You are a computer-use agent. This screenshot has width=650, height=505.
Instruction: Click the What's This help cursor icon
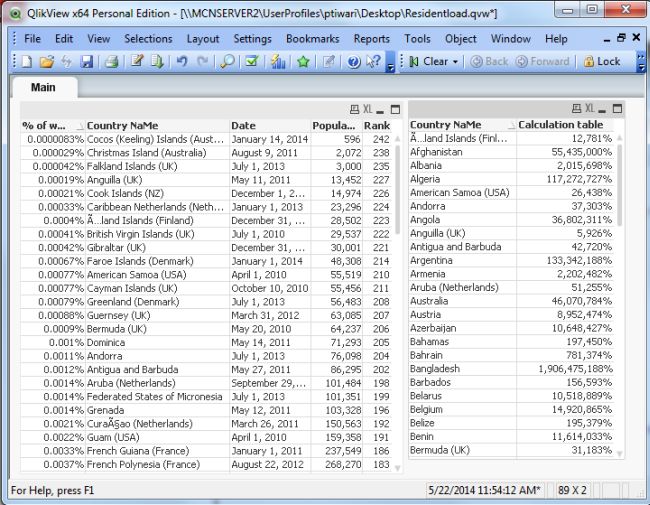tap(374, 61)
